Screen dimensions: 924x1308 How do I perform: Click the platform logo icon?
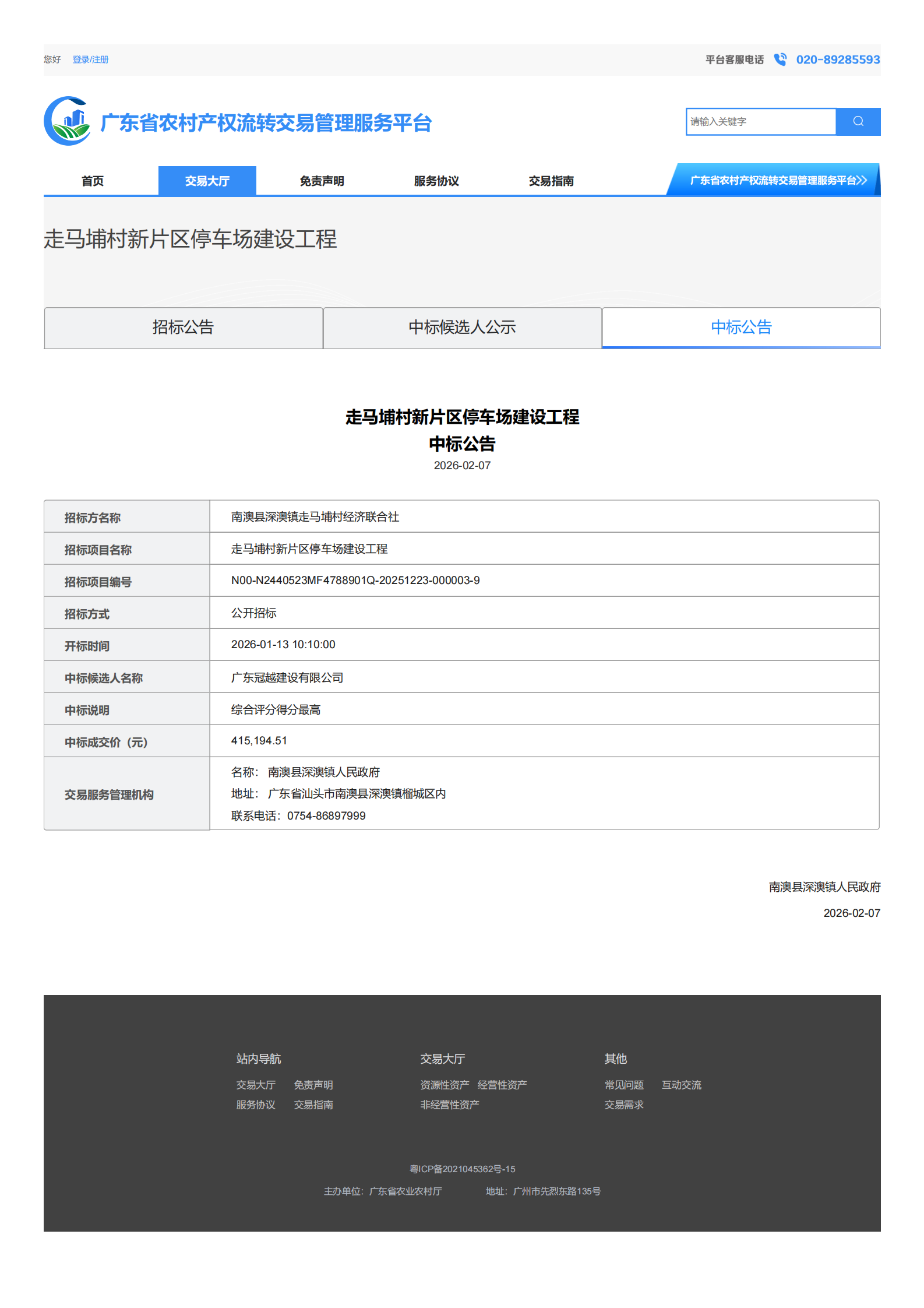click(x=68, y=121)
